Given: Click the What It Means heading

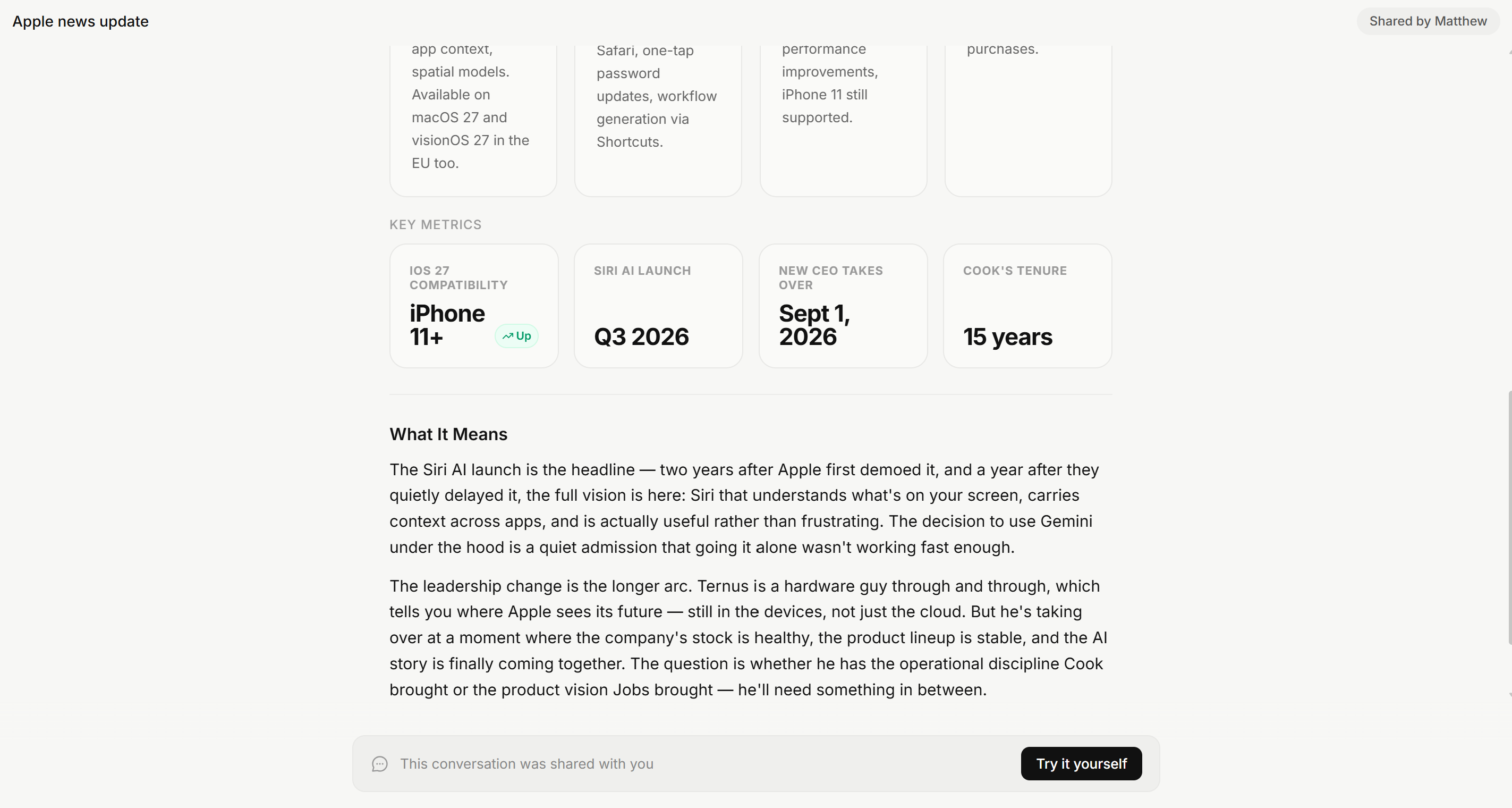Looking at the screenshot, I should point(448,434).
